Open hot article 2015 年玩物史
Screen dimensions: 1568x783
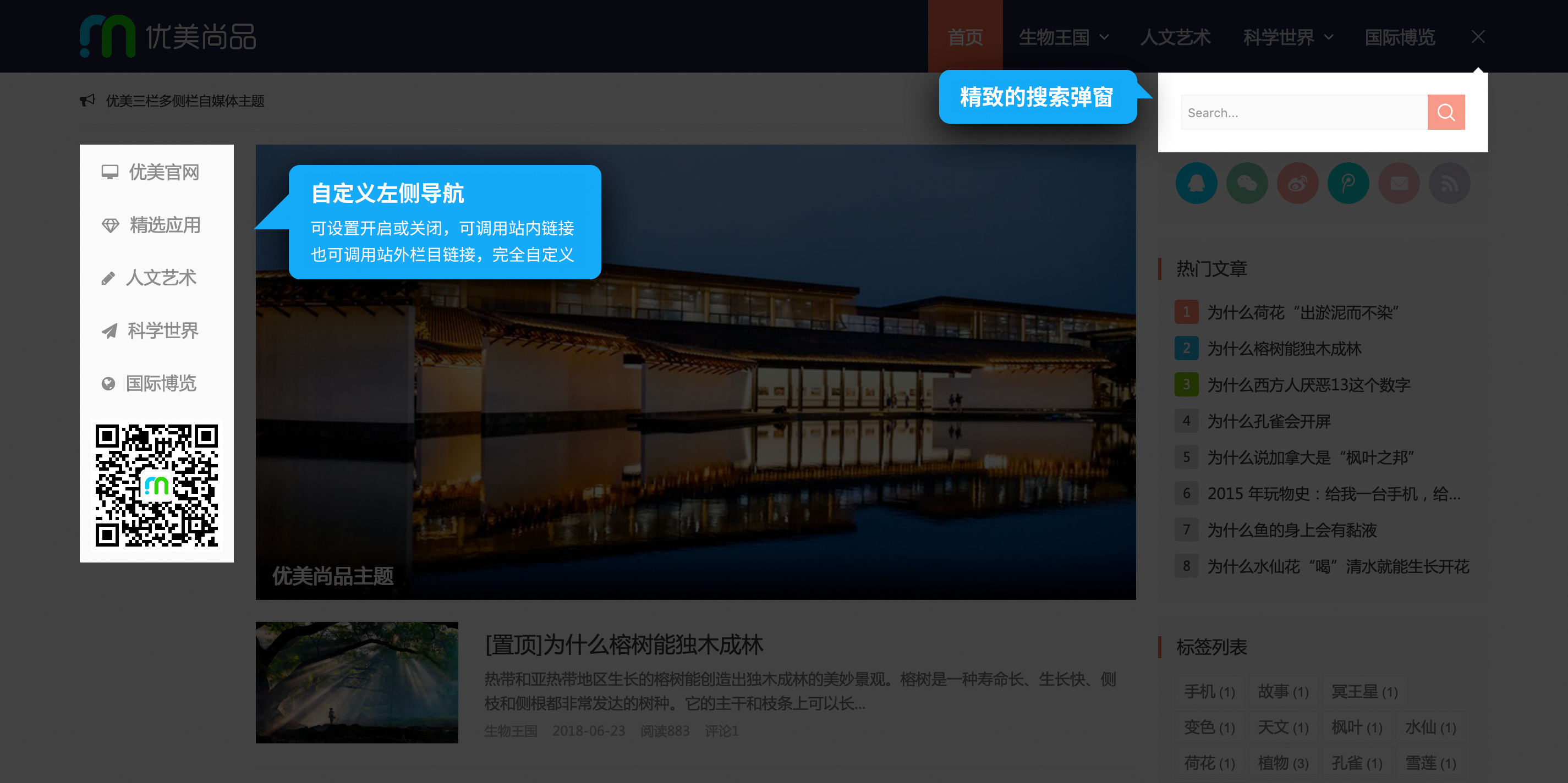click(1334, 493)
